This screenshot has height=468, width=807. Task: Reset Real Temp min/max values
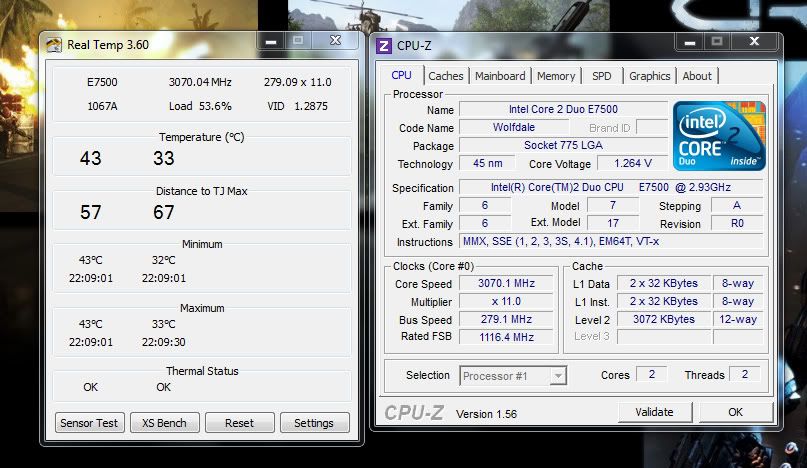point(239,423)
